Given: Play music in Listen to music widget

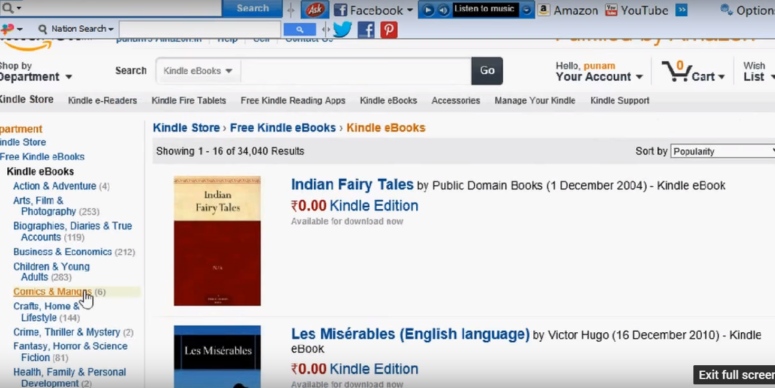Looking at the screenshot, I should pyautogui.click(x=428, y=10).
